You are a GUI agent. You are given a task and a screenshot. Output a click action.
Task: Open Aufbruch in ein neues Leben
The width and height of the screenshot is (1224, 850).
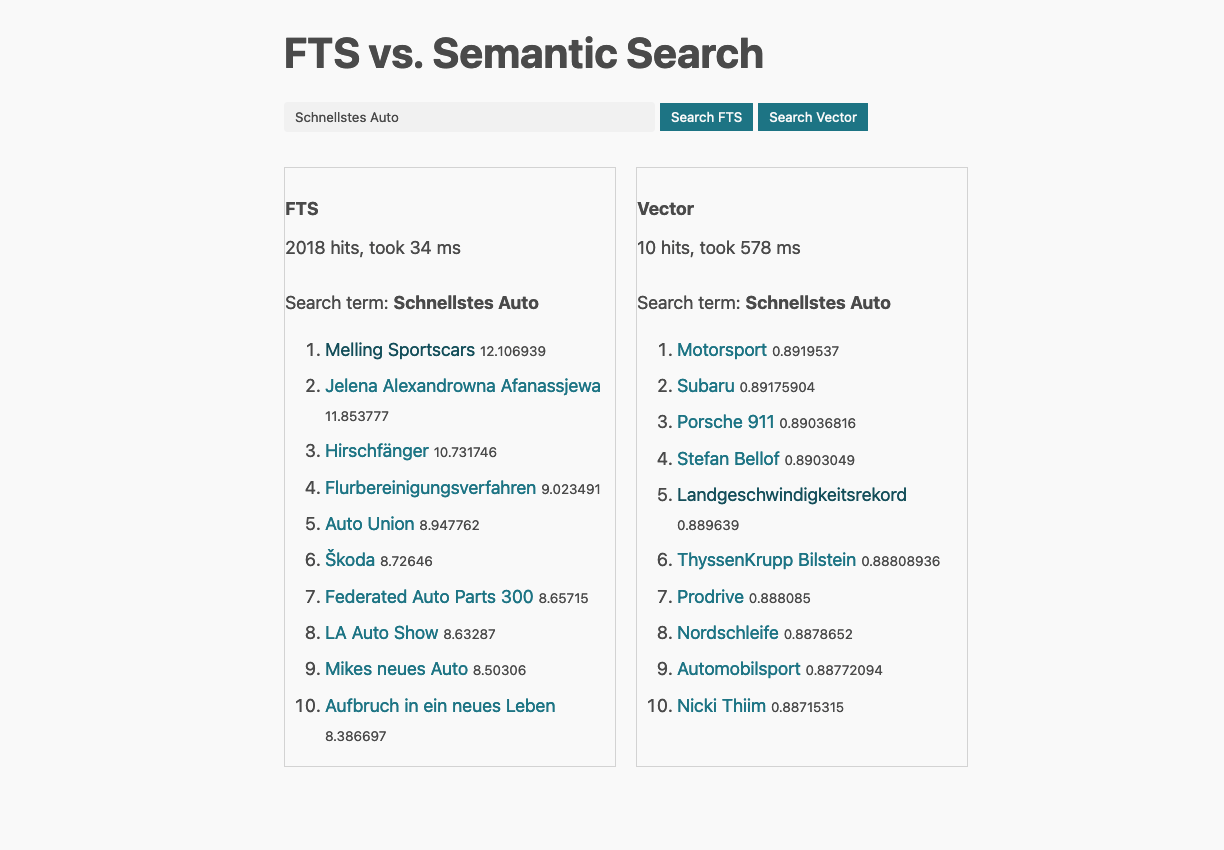(440, 705)
